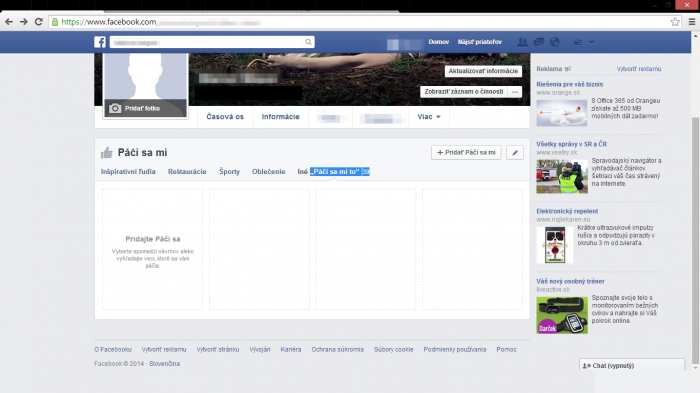Viewport: 700px width, 393px height.
Task: Select the Reštaurácie category tab
Action: point(187,171)
